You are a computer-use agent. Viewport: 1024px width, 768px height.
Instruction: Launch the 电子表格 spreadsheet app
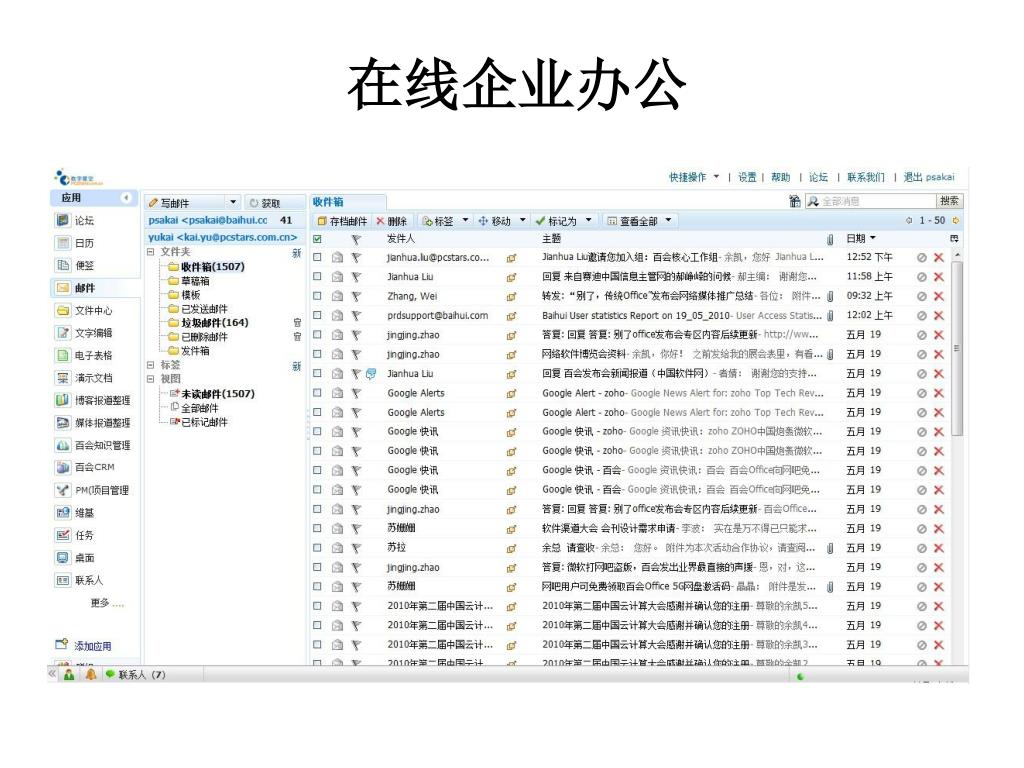pyautogui.click(x=84, y=355)
